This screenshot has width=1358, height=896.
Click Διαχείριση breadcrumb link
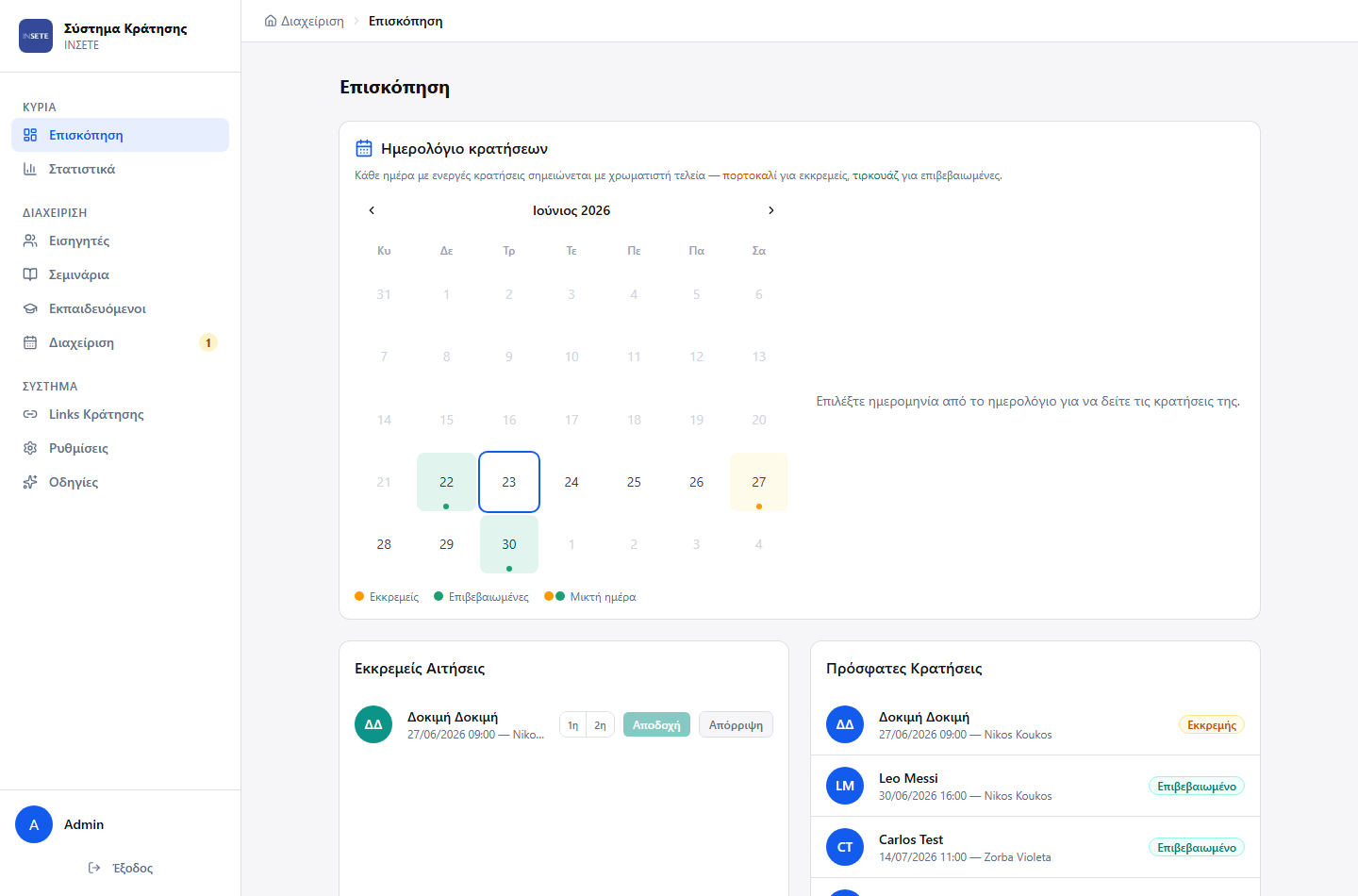click(x=312, y=21)
